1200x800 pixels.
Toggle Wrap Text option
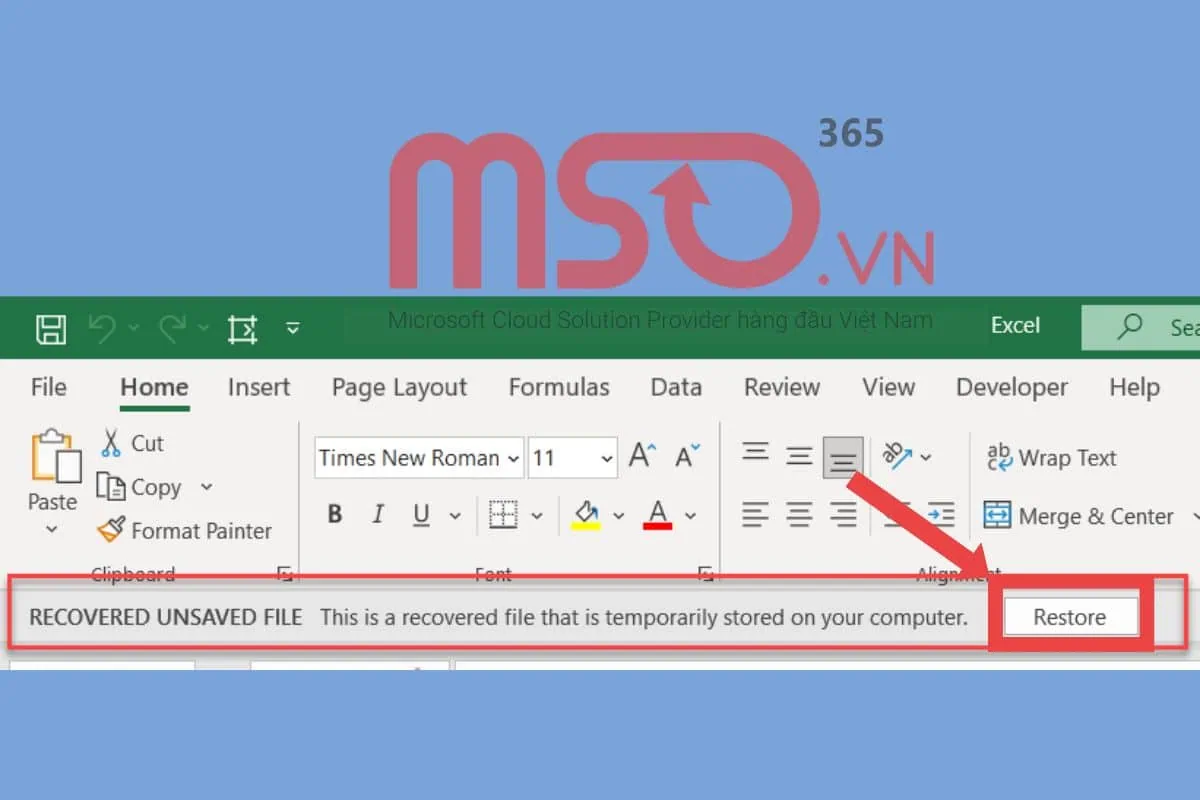[1050, 458]
